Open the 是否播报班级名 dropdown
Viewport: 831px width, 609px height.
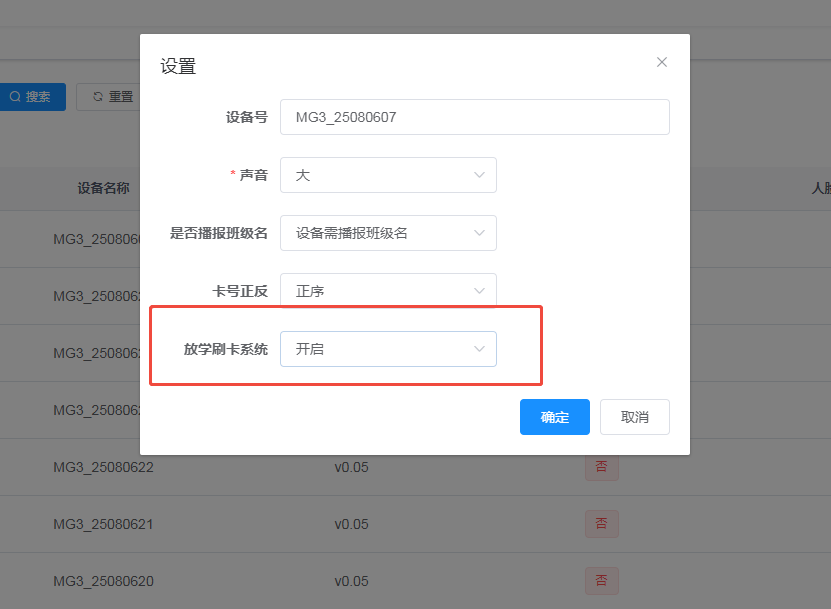coord(388,232)
